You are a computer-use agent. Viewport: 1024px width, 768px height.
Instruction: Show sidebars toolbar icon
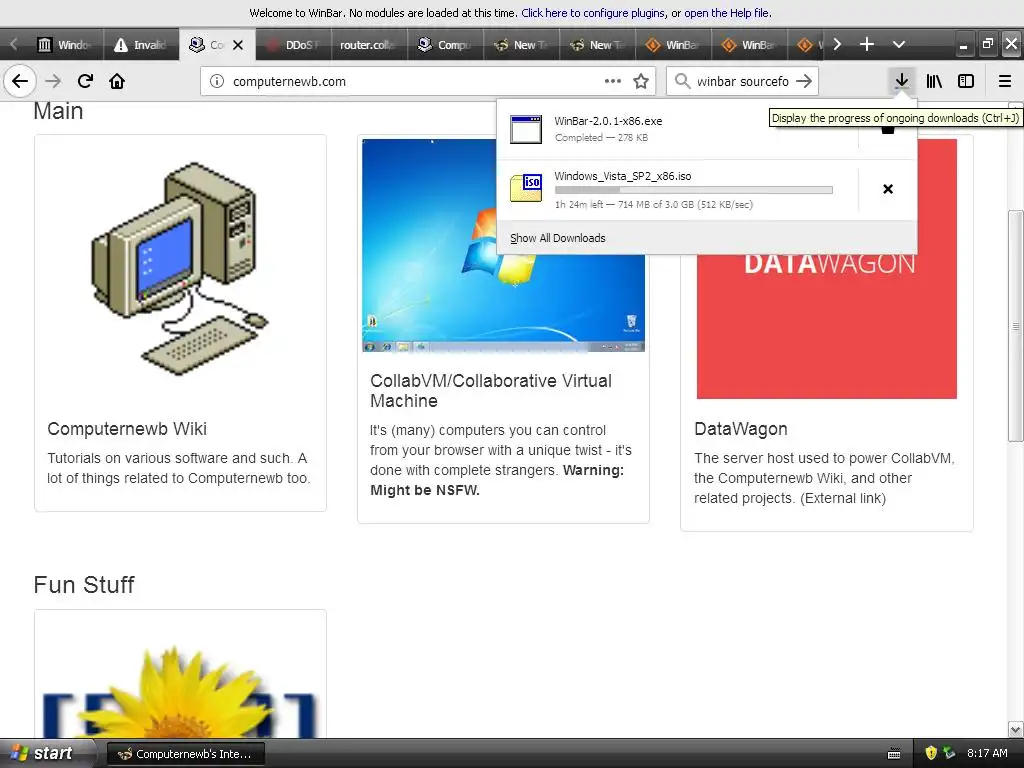(x=966, y=81)
